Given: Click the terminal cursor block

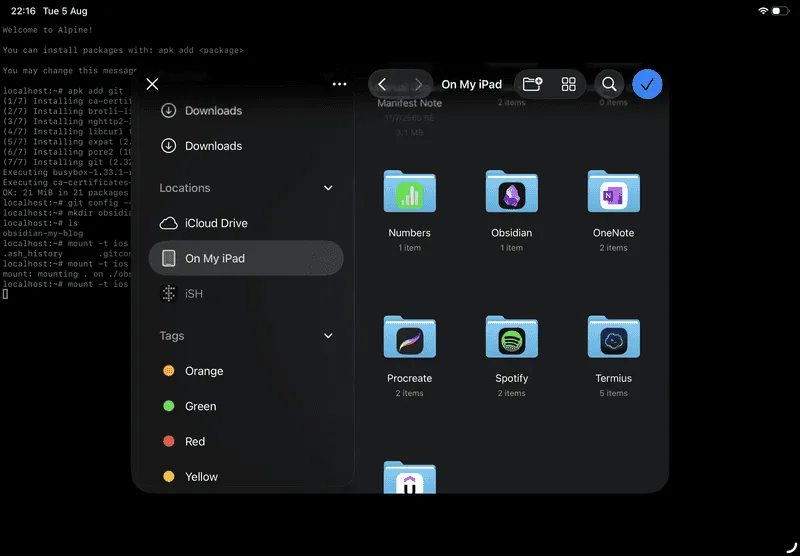Looking at the screenshot, I should pyautogui.click(x=5, y=294).
